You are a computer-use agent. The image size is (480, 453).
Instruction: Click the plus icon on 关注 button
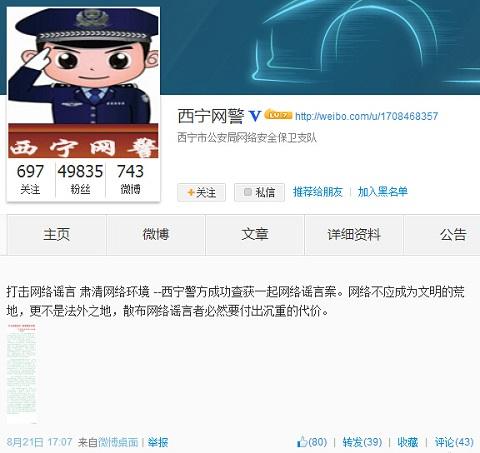coord(191,192)
